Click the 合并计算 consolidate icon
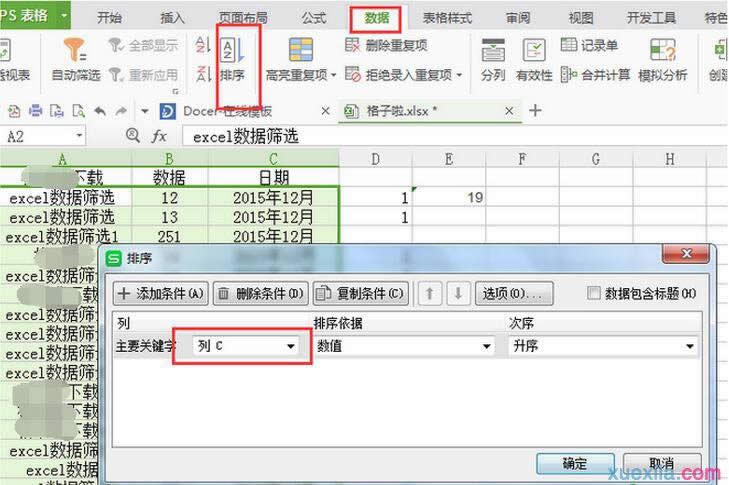Viewport: 729px width, 485px height. click(569, 75)
